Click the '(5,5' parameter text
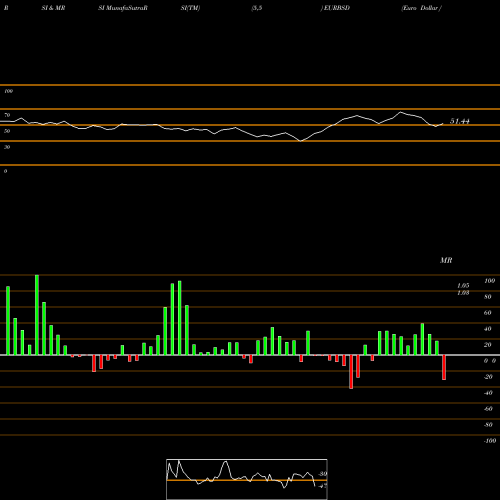Screen dimensions: 500x500 click(257, 8)
